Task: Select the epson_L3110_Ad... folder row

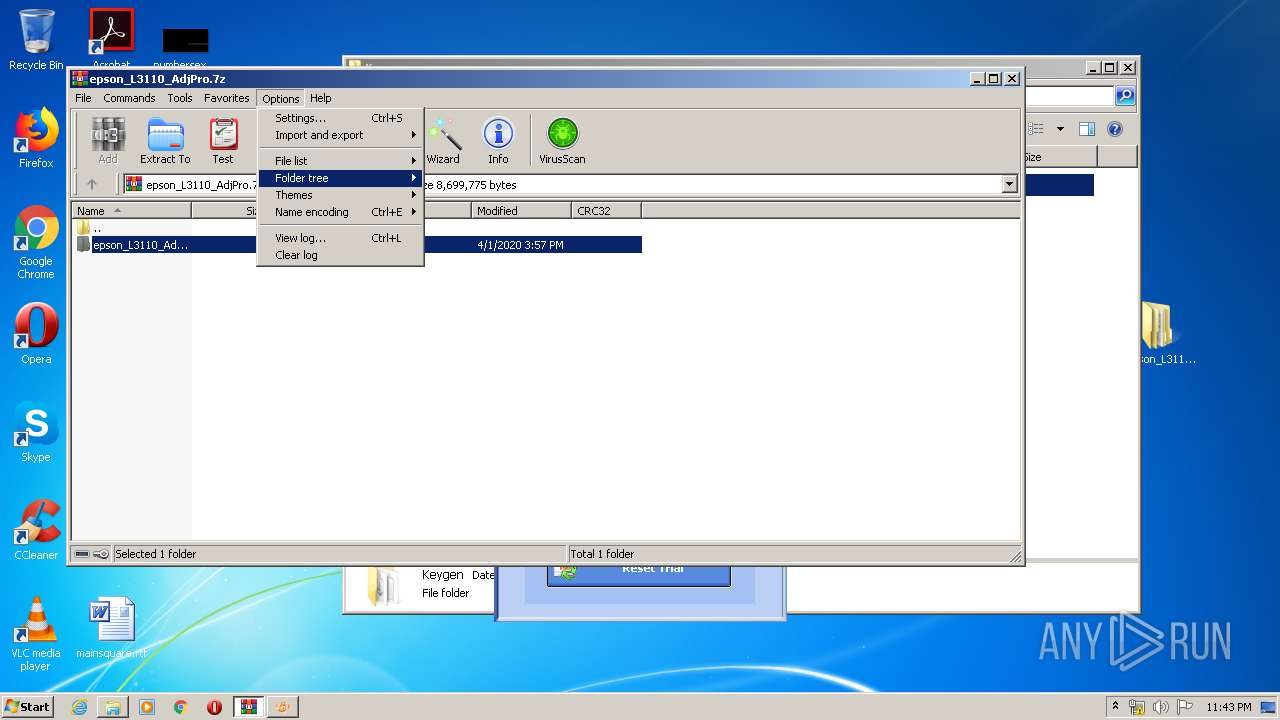Action: pos(358,245)
